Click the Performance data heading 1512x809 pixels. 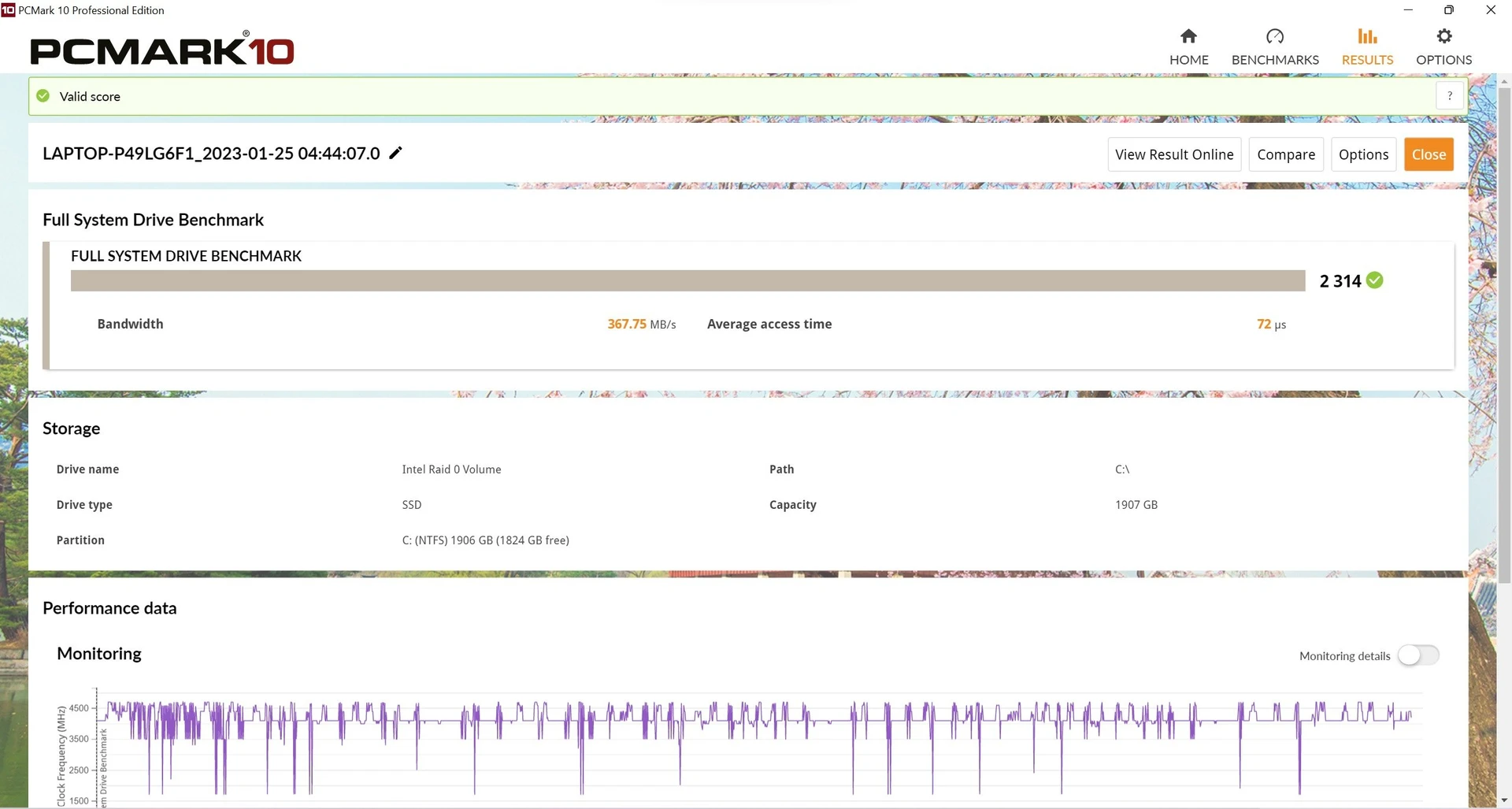tap(109, 608)
